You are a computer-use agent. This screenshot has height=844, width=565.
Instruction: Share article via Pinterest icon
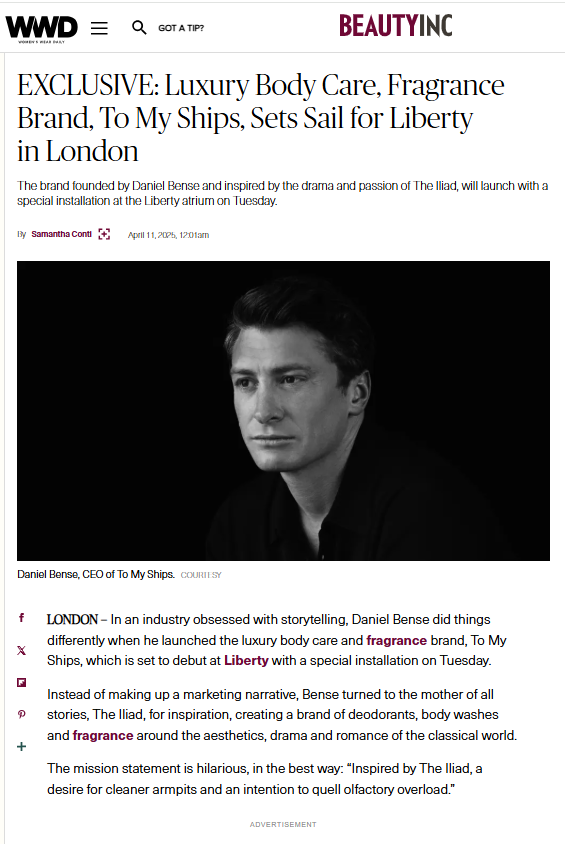22,714
